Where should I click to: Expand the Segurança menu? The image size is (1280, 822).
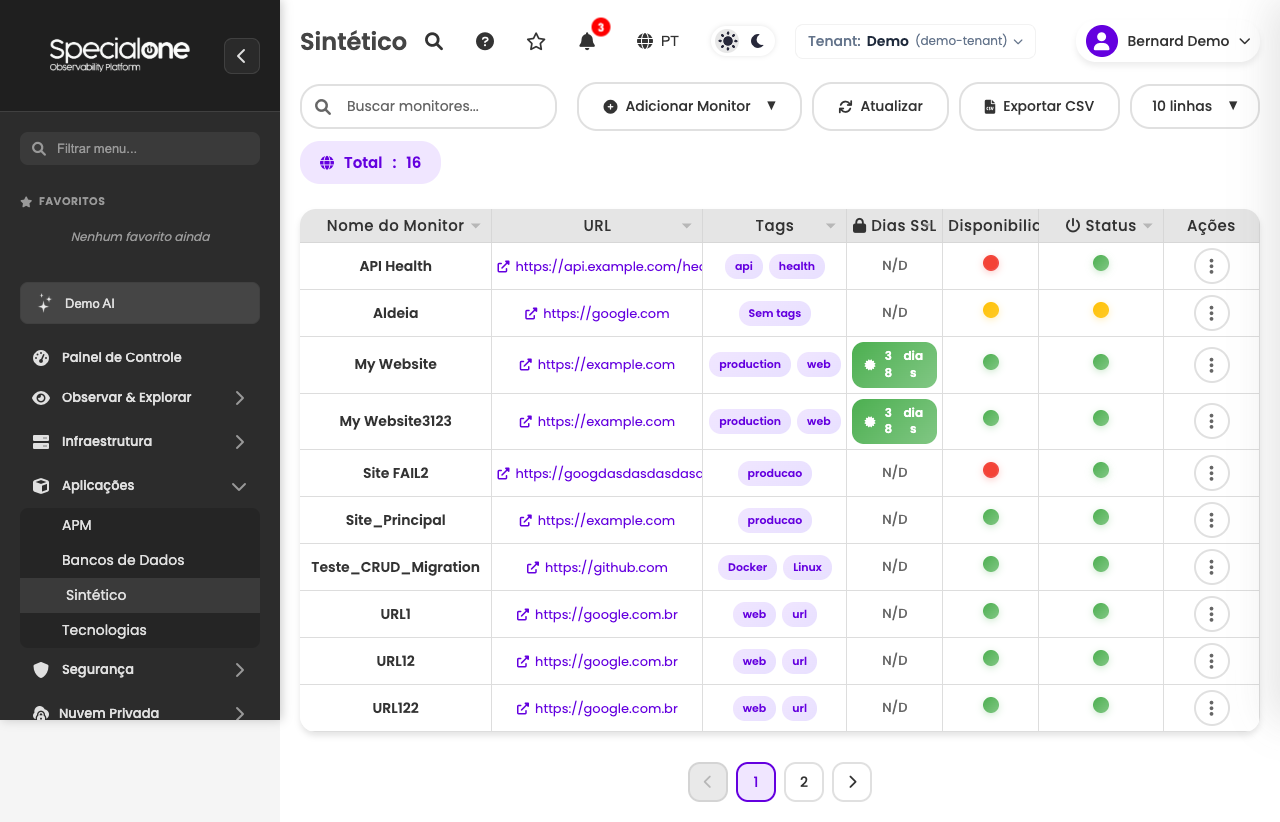click(140, 669)
